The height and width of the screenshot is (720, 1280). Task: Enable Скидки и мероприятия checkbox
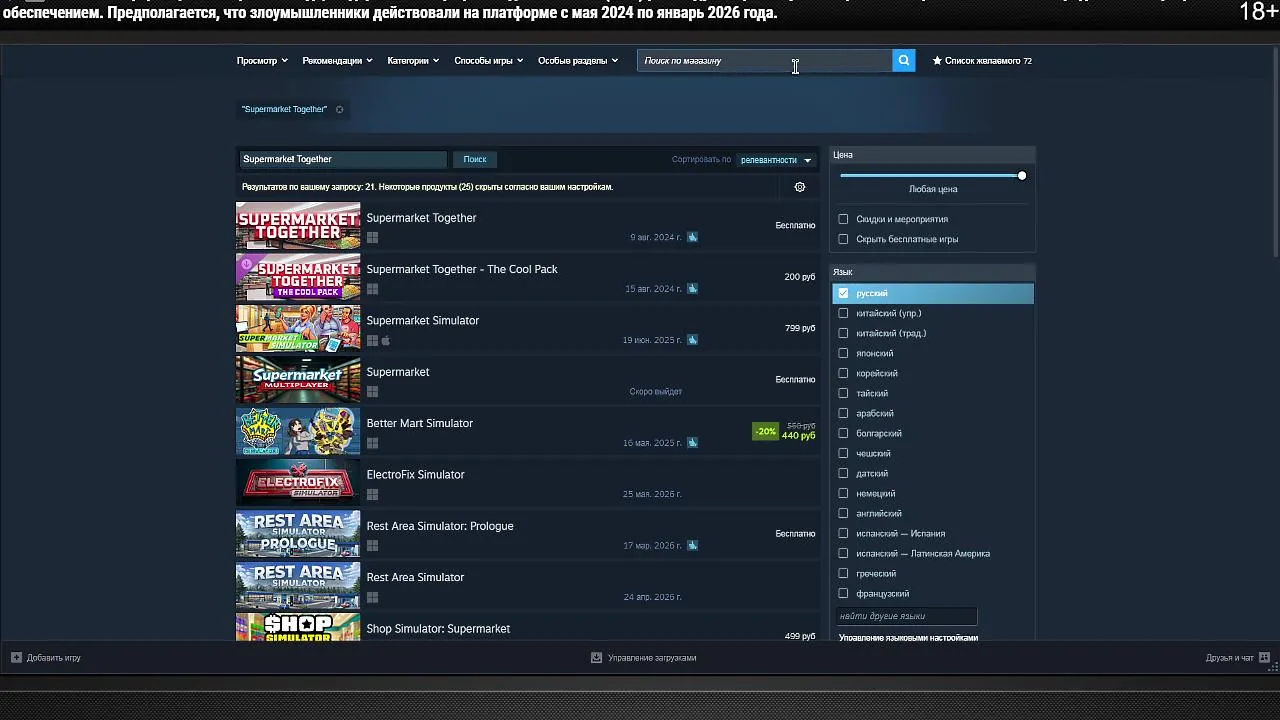click(843, 219)
